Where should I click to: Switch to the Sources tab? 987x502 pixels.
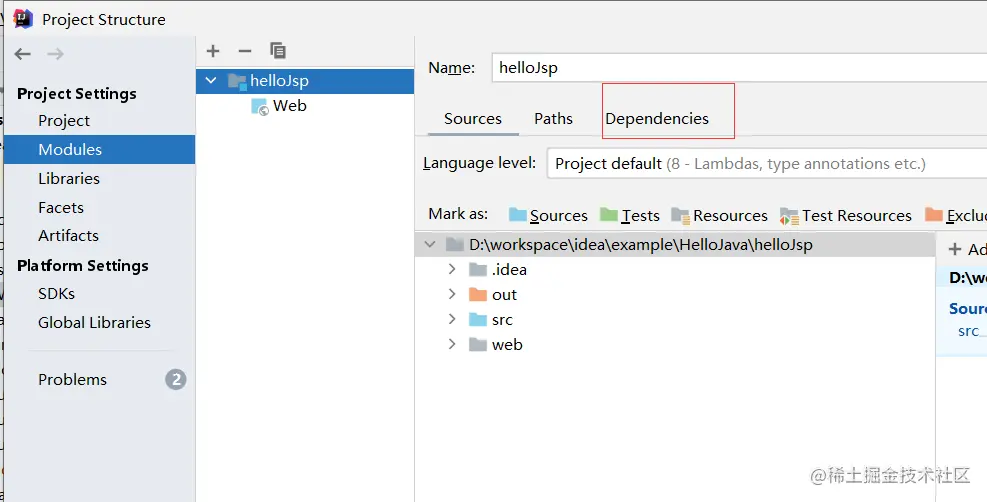coord(473,119)
